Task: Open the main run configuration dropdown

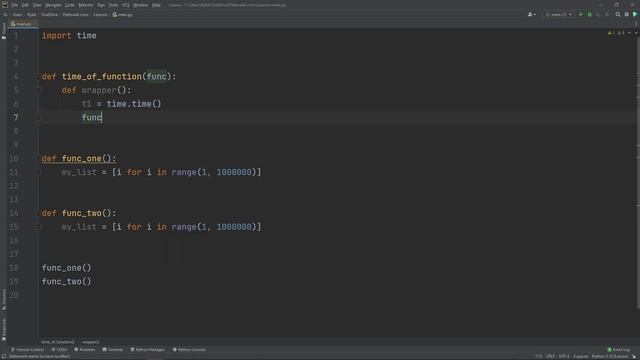Action: point(559,14)
